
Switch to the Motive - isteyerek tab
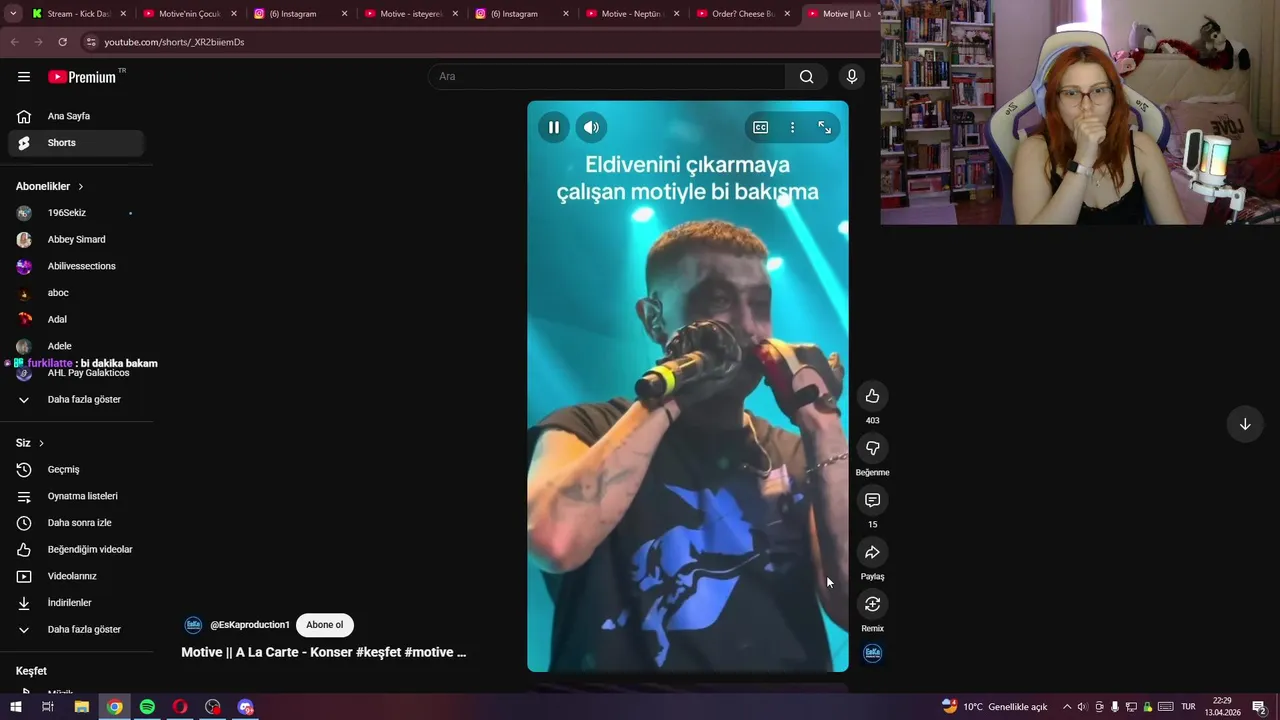(411, 14)
